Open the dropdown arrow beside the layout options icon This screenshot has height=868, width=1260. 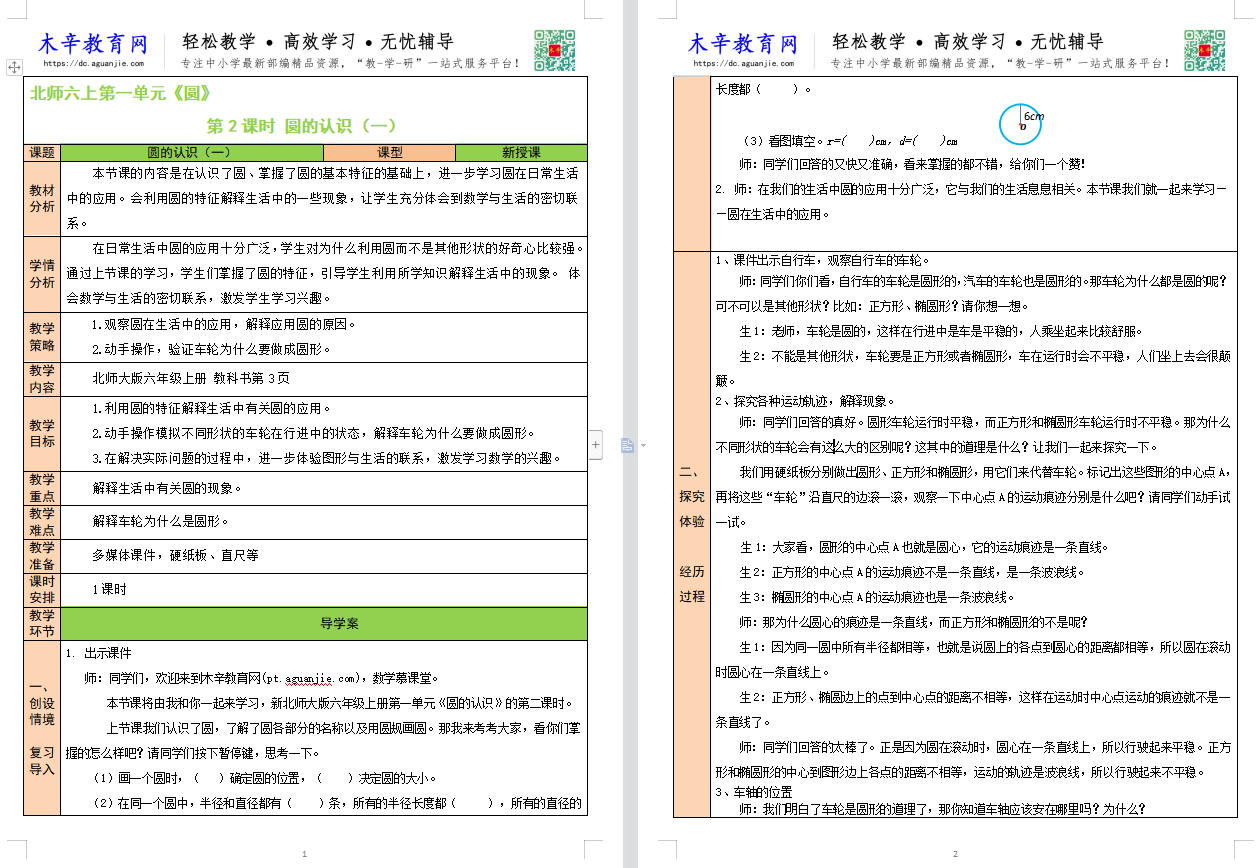click(x=643, y=445)
